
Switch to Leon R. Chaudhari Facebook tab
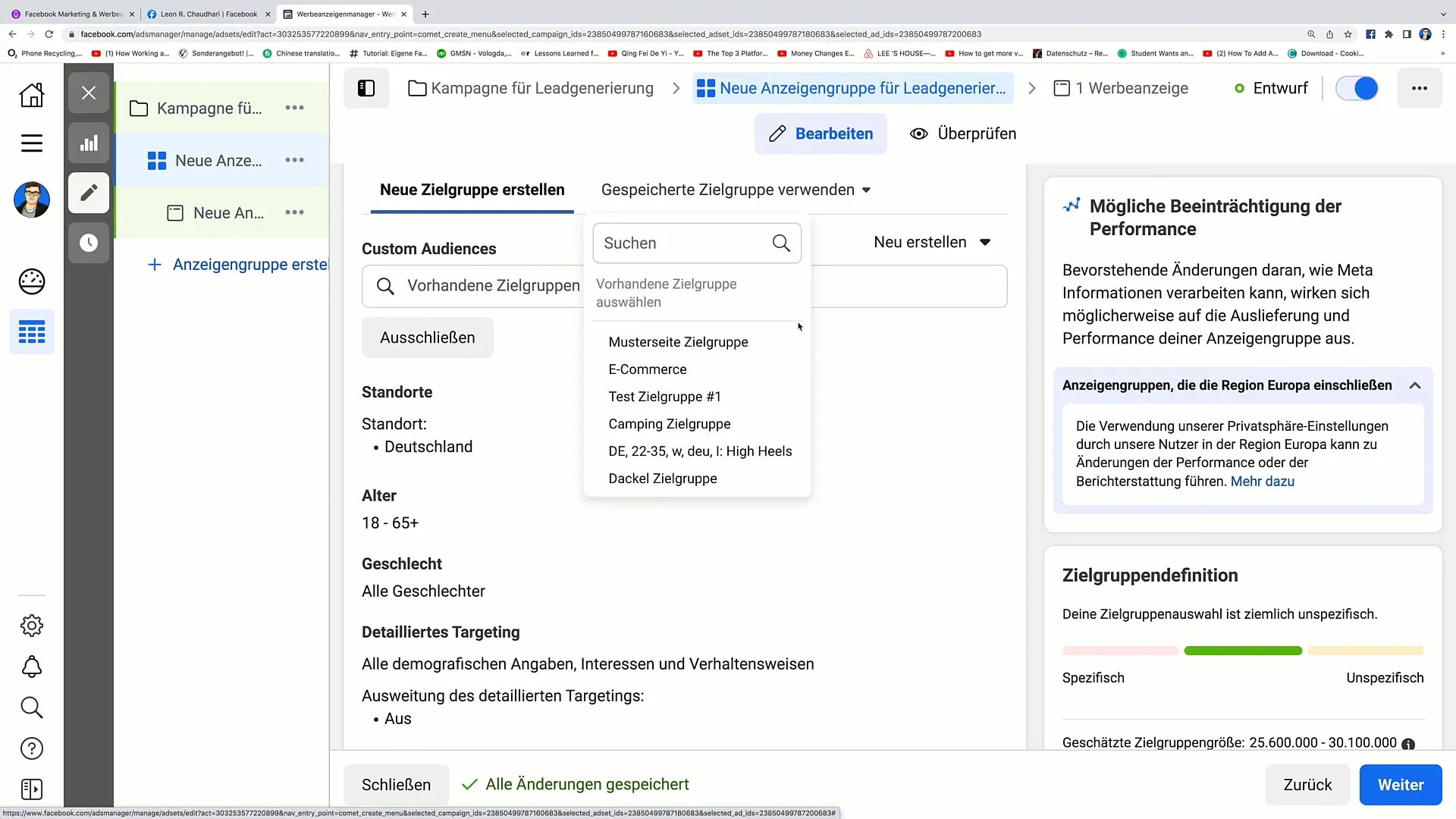(x=207, y=14)
